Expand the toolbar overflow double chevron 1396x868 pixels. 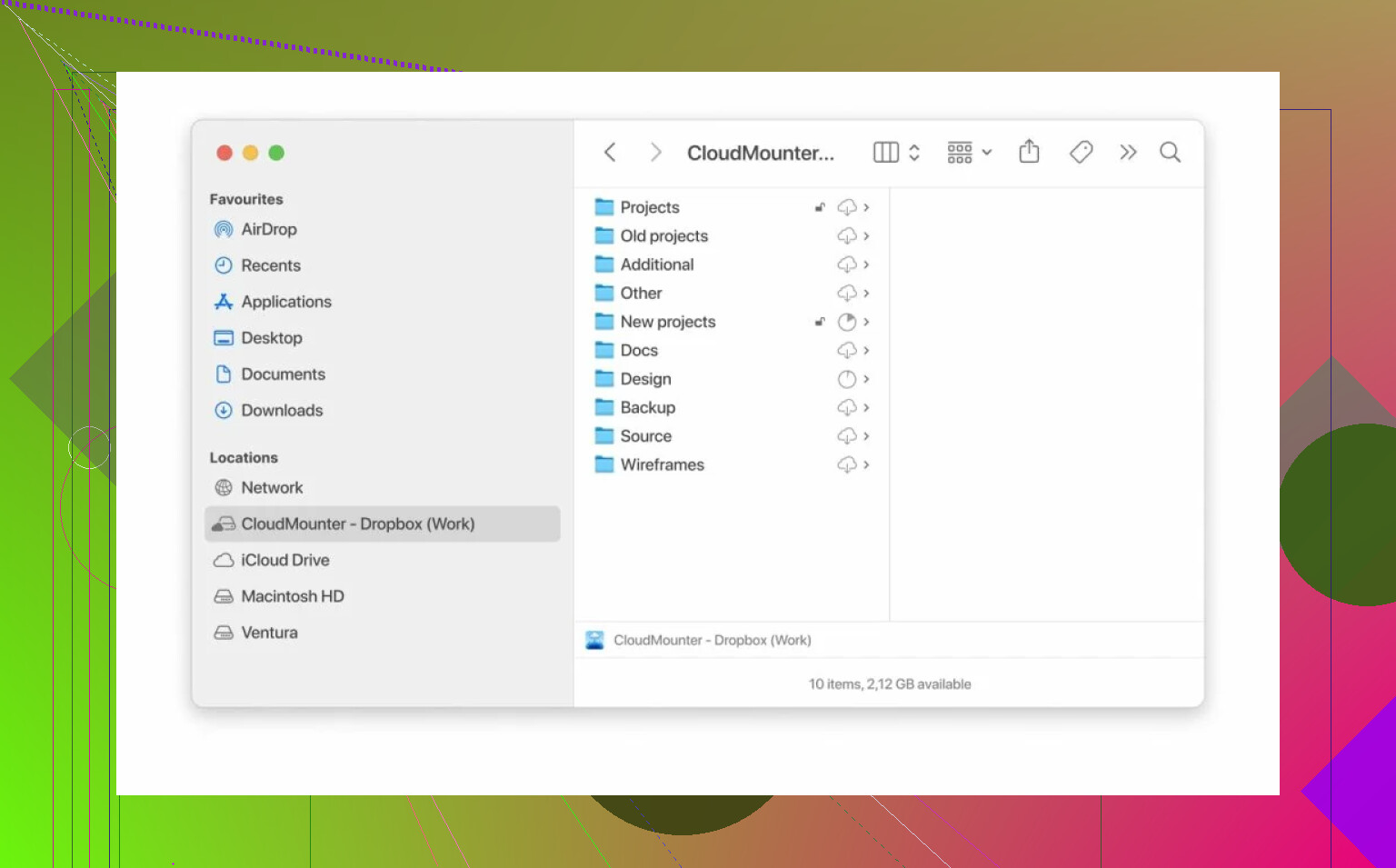[1128, 153]
